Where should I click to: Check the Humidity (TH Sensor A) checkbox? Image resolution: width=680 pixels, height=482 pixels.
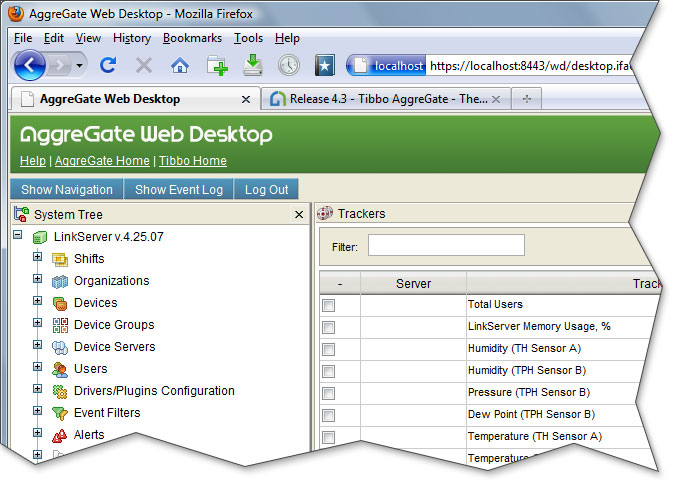point(328,349)
